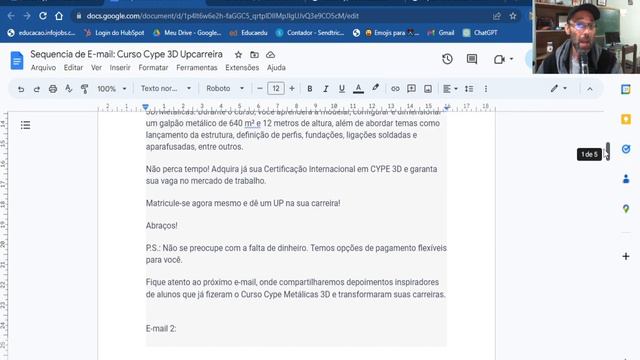Viewport: 640px width, 360px height.
Task: Open the Extensões menu
Action: [x=242, y=68]
